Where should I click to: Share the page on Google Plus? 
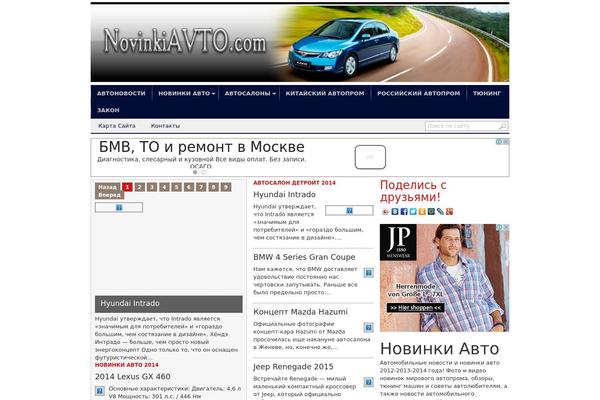[449, 211]
